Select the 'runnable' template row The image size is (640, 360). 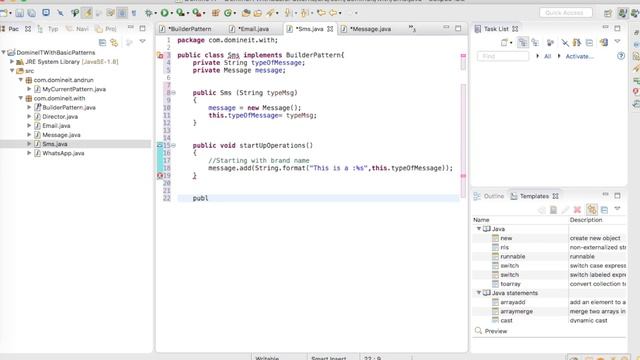point(549,256)
